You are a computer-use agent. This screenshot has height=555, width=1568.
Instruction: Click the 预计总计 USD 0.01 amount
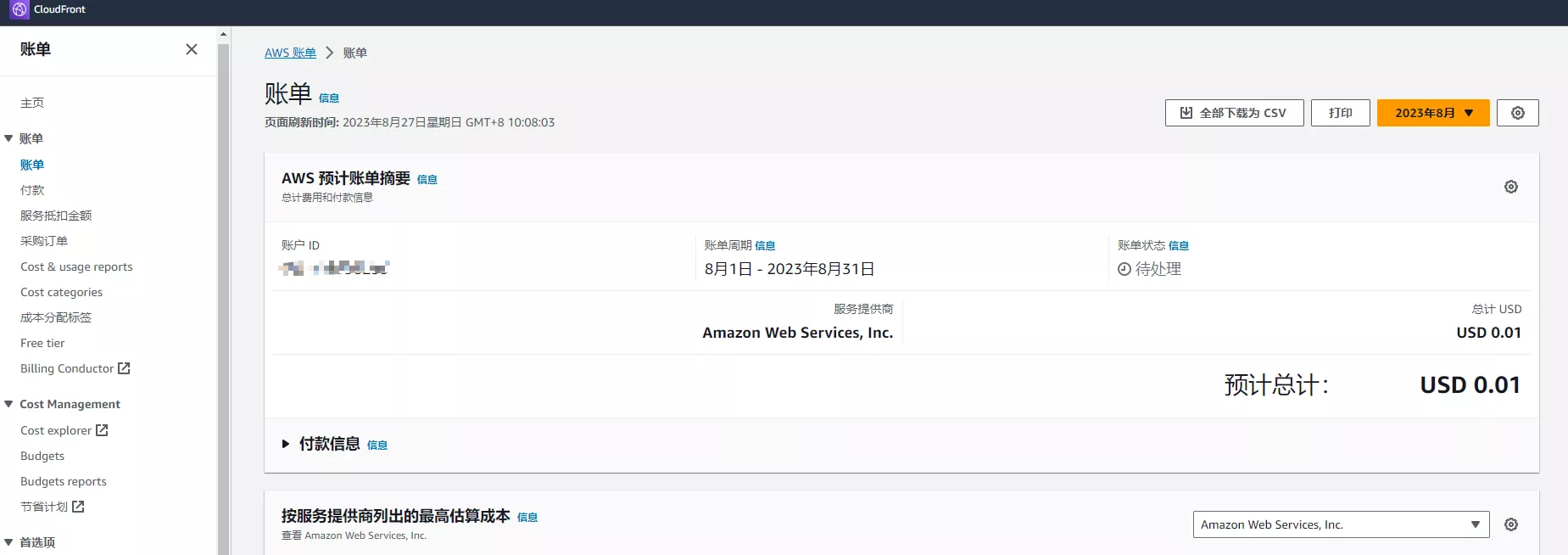[1470, 385]
